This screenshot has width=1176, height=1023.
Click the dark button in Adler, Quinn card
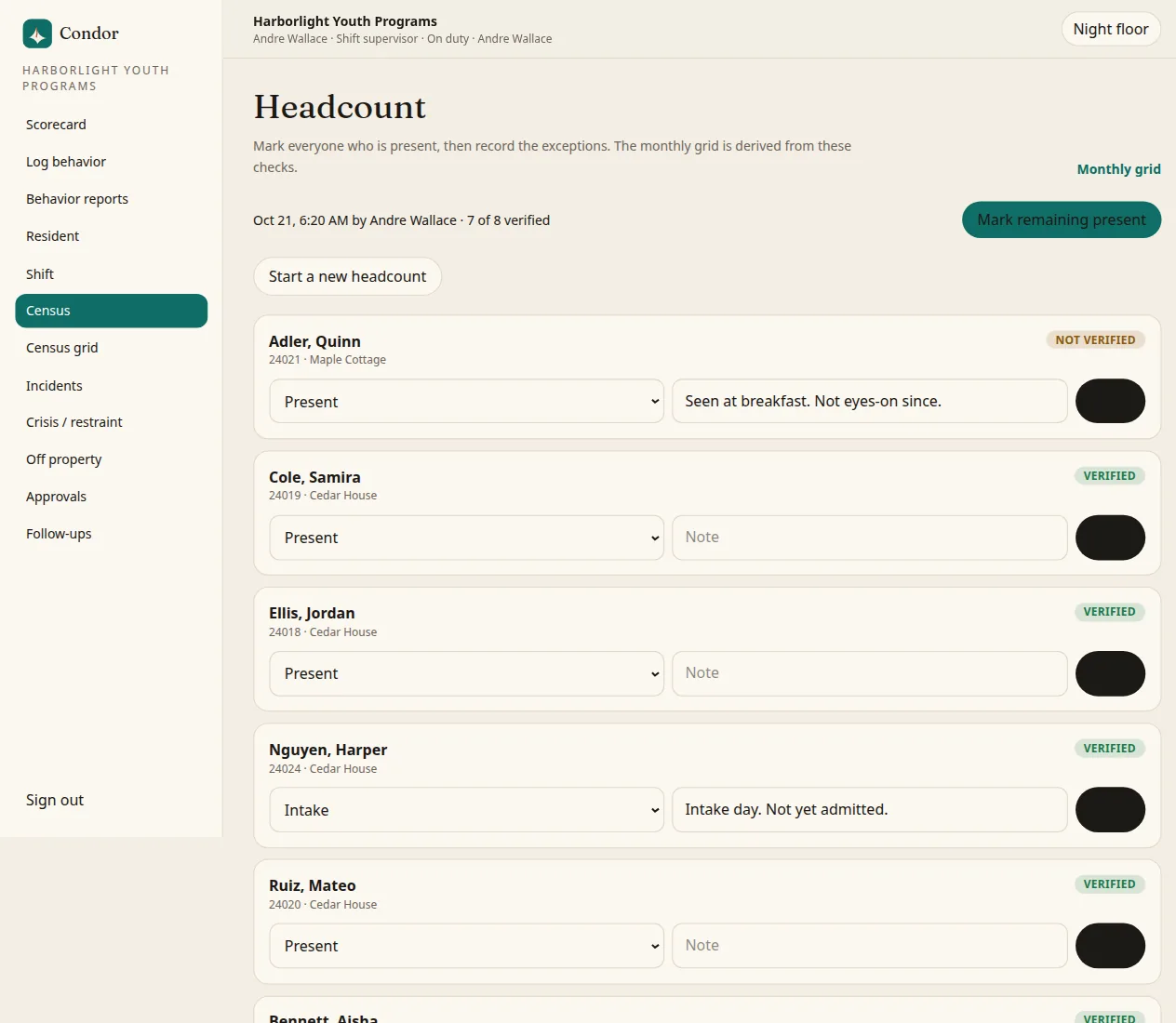point(1110,401)
